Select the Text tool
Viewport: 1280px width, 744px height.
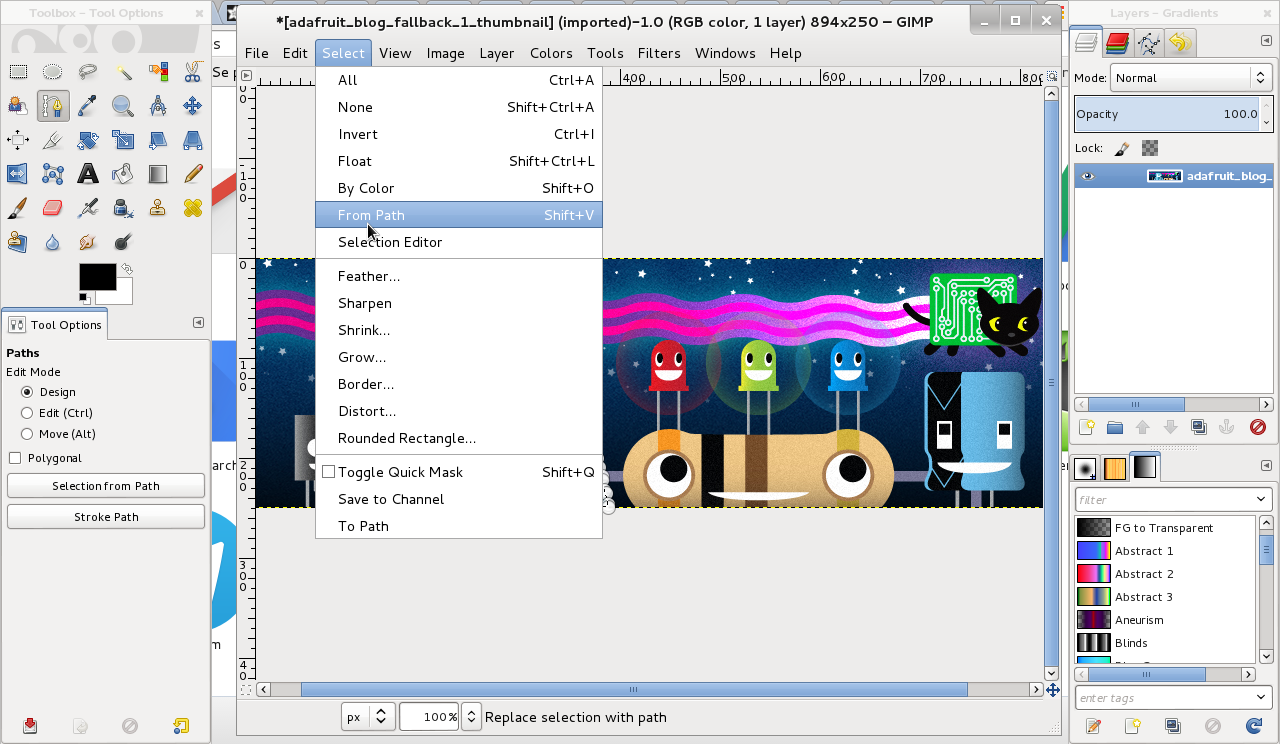click(x=88, y=174)
